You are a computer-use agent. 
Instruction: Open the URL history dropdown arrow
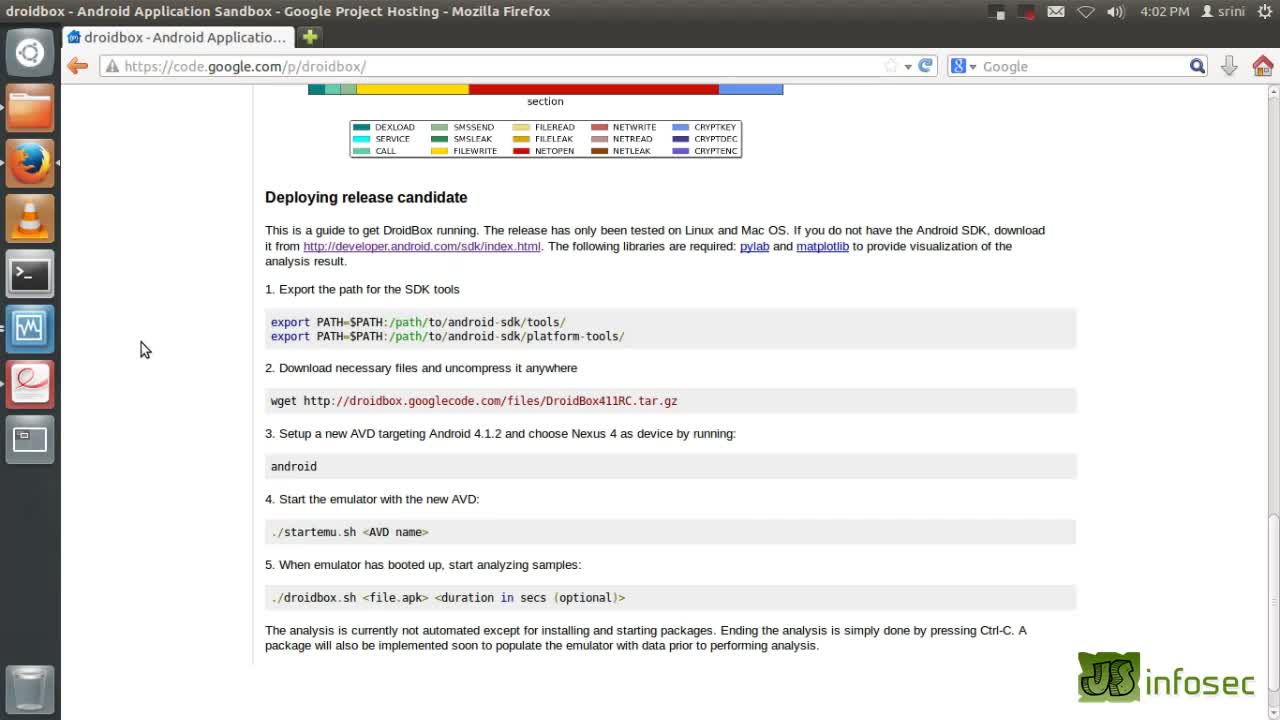click(x=908, y=67)
